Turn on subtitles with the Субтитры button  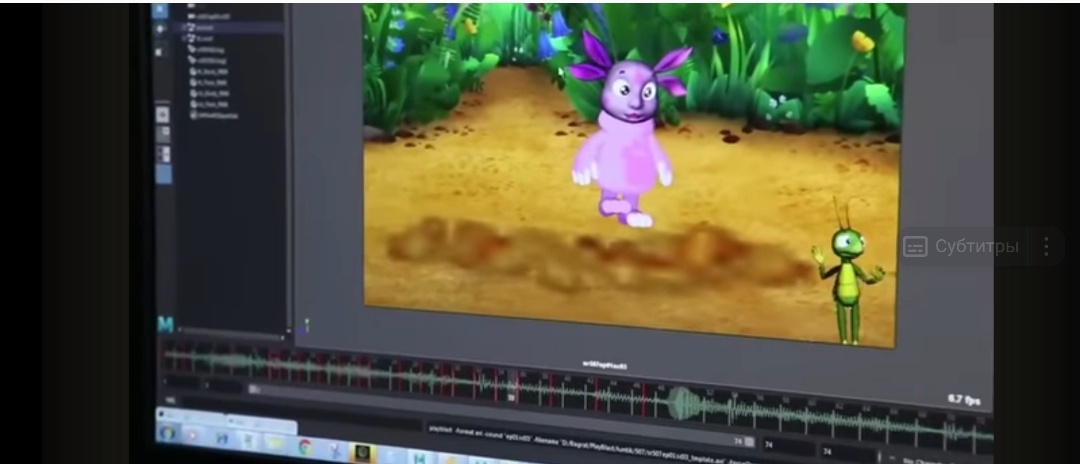click(x=961, y=246)
